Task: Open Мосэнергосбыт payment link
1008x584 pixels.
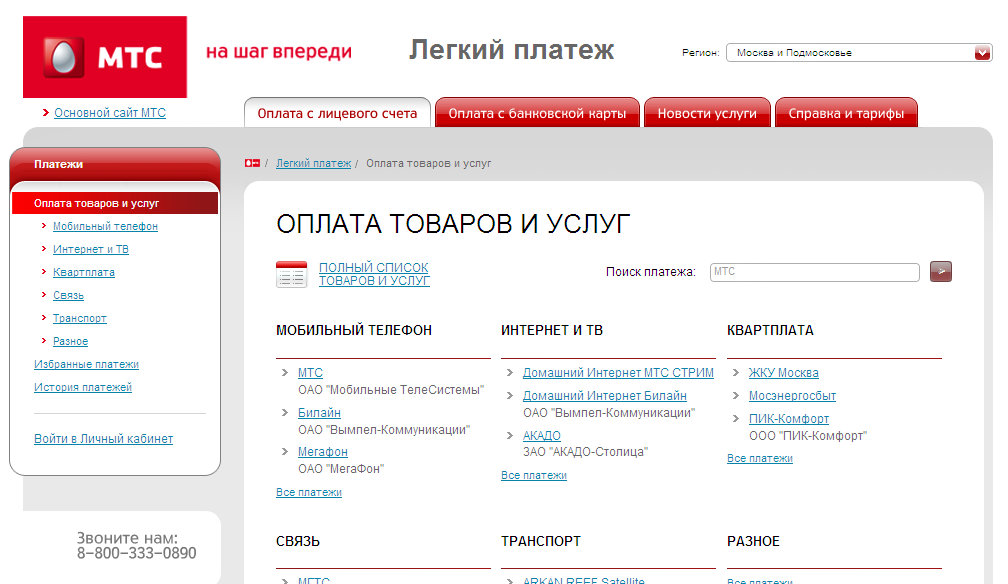Action: [792, 396]
